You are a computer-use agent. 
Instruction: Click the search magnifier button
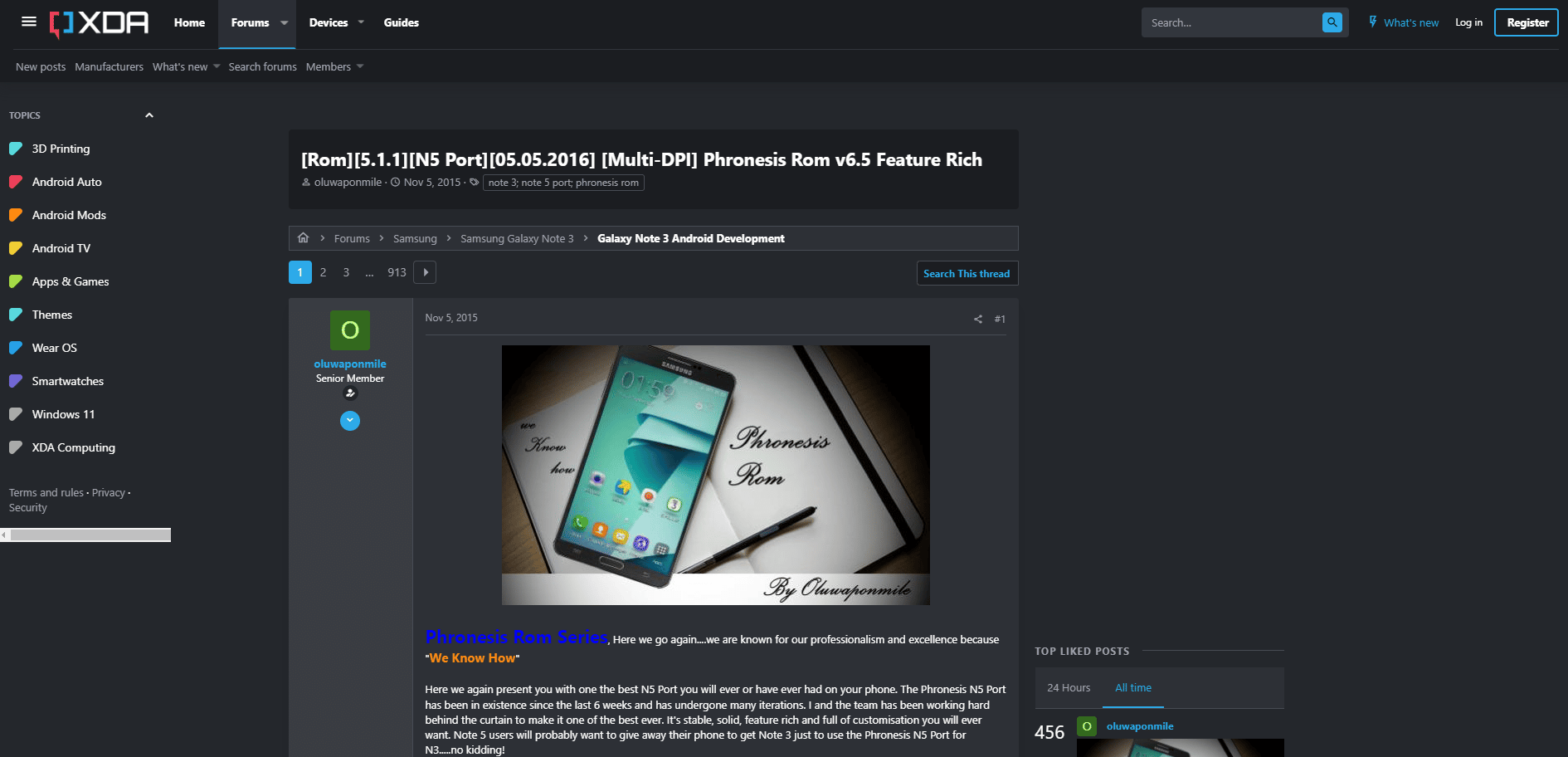1332,22
